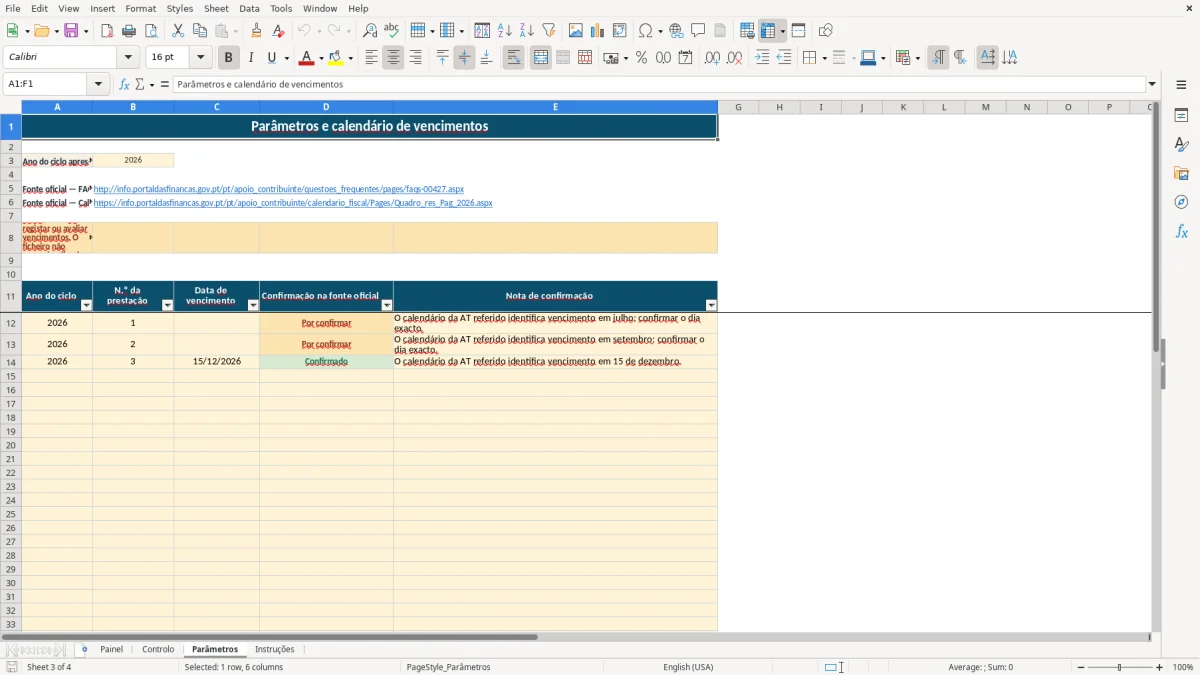1200x675 pixels.
Task: Click the zoom slider in status bar
Action: click(x=1119, y=667)
